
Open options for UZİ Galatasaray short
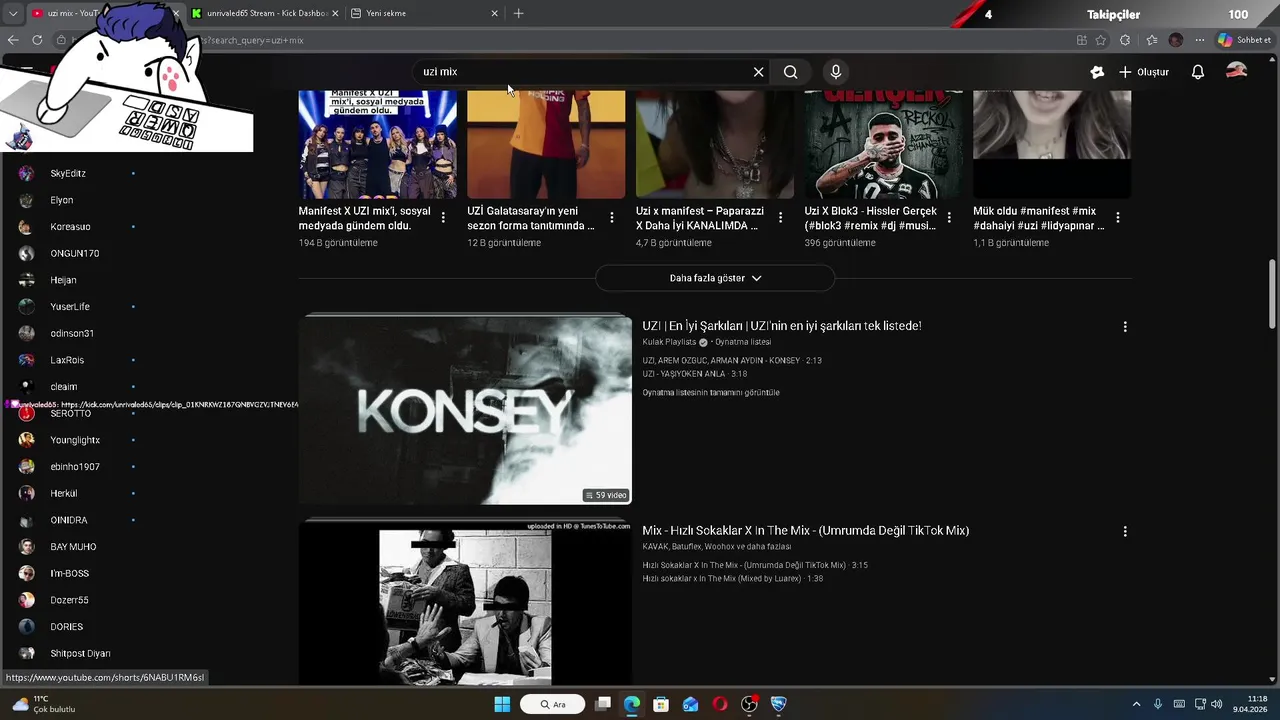612,217
